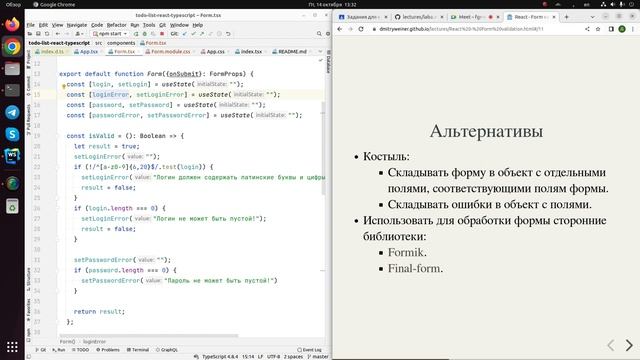This screenshot has width=640, height=360.
Task: Switch to the Form.module.css editor tab
Action: pos(167,51)
